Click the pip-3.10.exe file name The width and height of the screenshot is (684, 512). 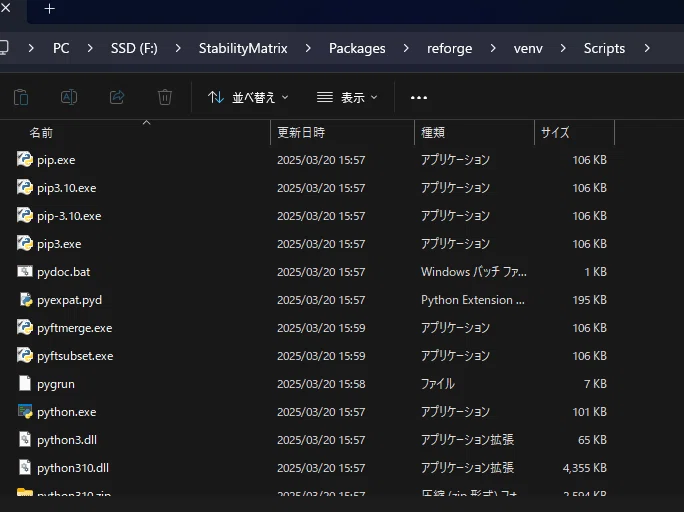pyautogui.click(x=69, y=216)
